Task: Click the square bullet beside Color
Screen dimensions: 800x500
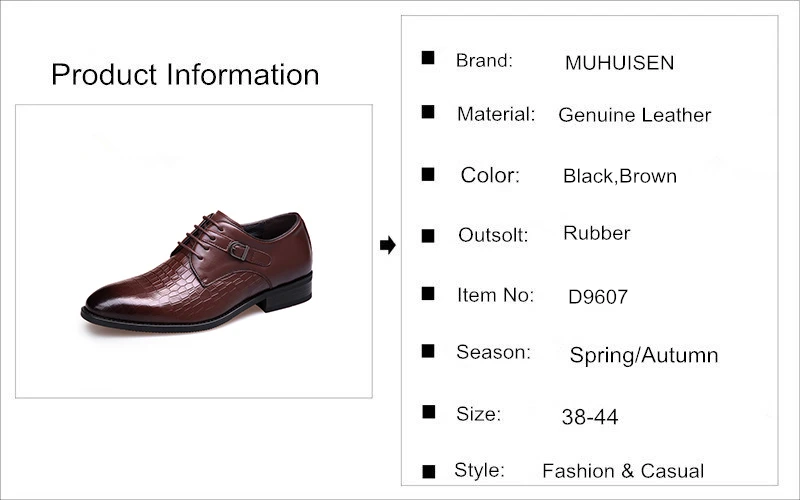Action: [428, 174]
